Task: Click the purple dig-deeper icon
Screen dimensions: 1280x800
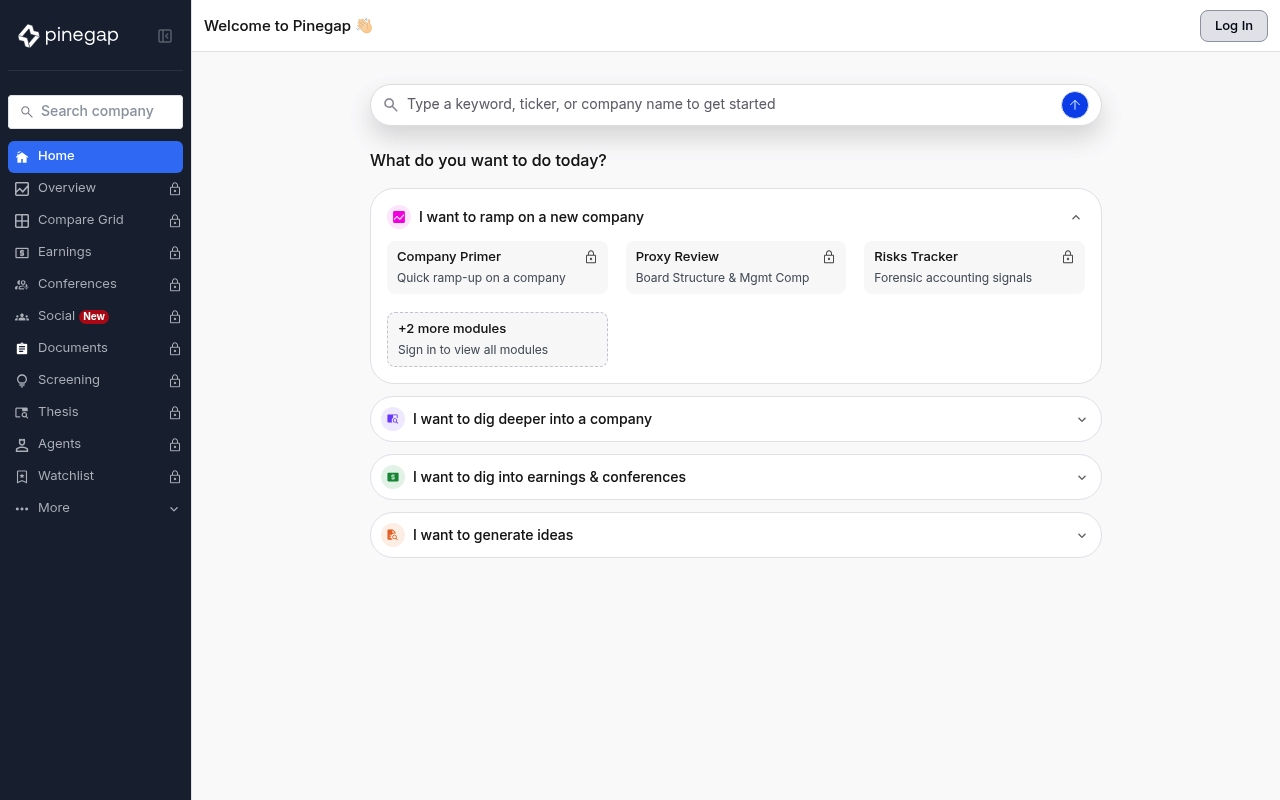Action: pos(393,419)
